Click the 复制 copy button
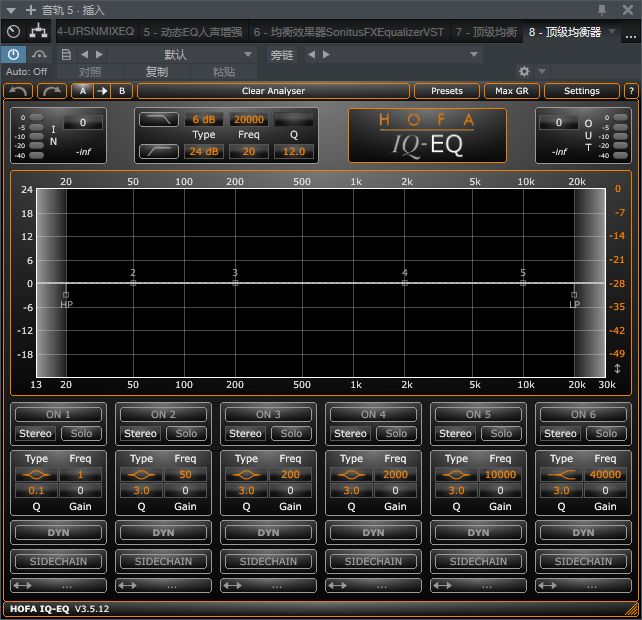 tap(157, 72)
